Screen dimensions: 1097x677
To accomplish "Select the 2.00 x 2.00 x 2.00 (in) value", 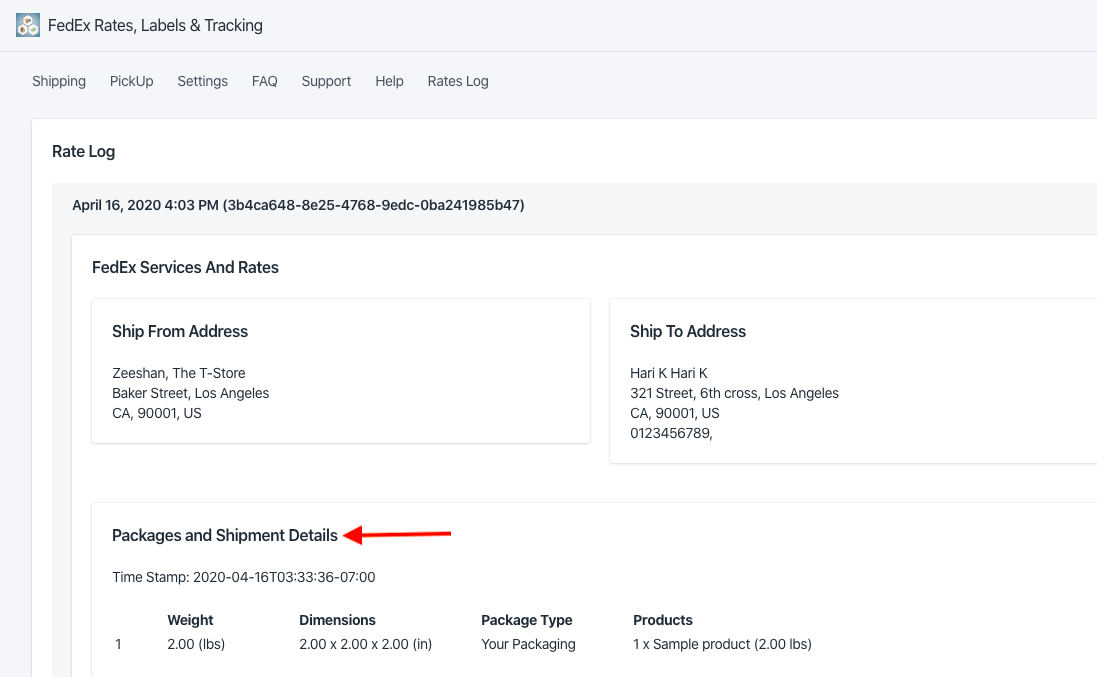I will click(365, 644).
